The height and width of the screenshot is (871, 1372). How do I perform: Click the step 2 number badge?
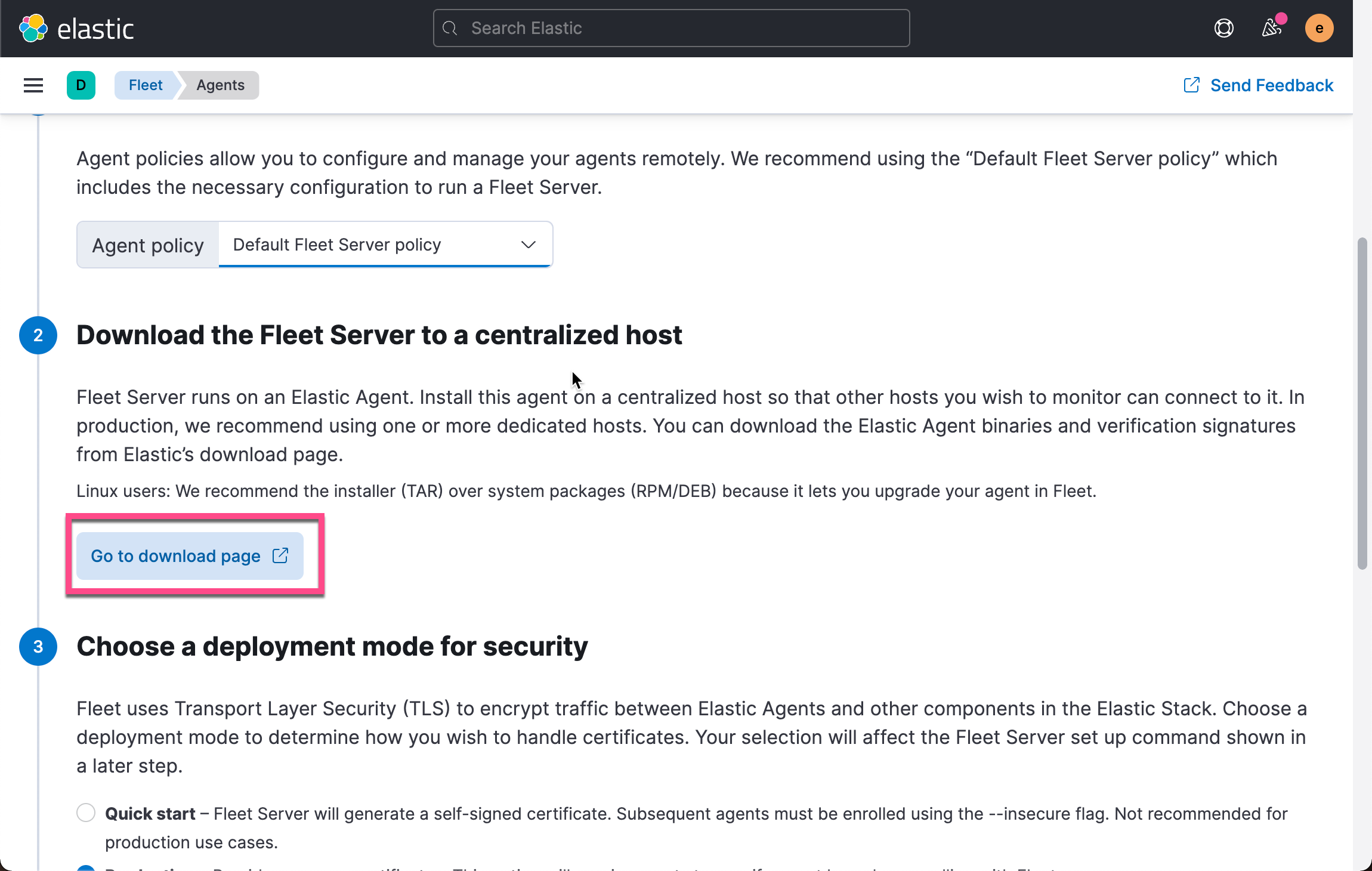click(x=38, y=335)
